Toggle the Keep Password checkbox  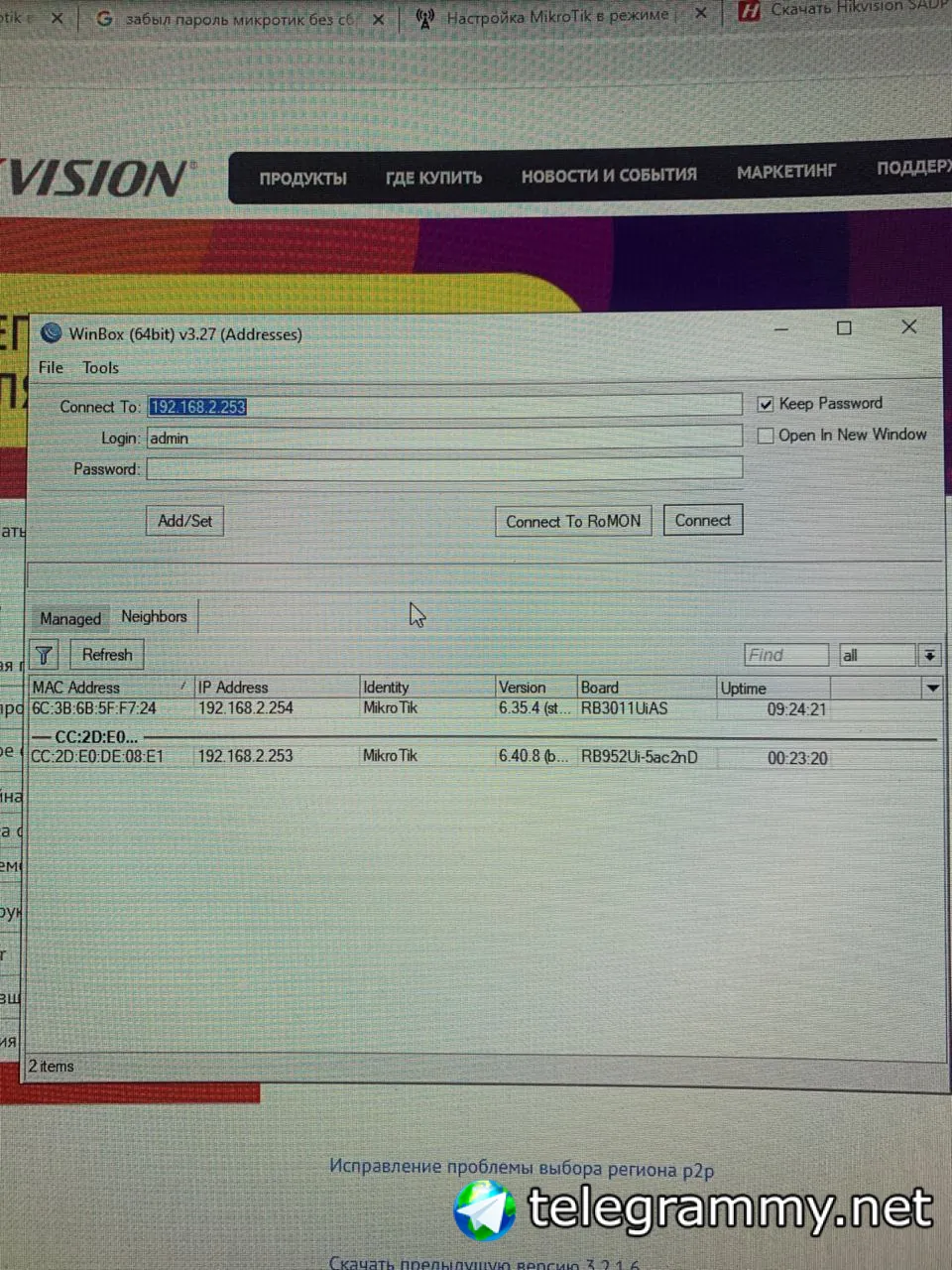[765, 404]
